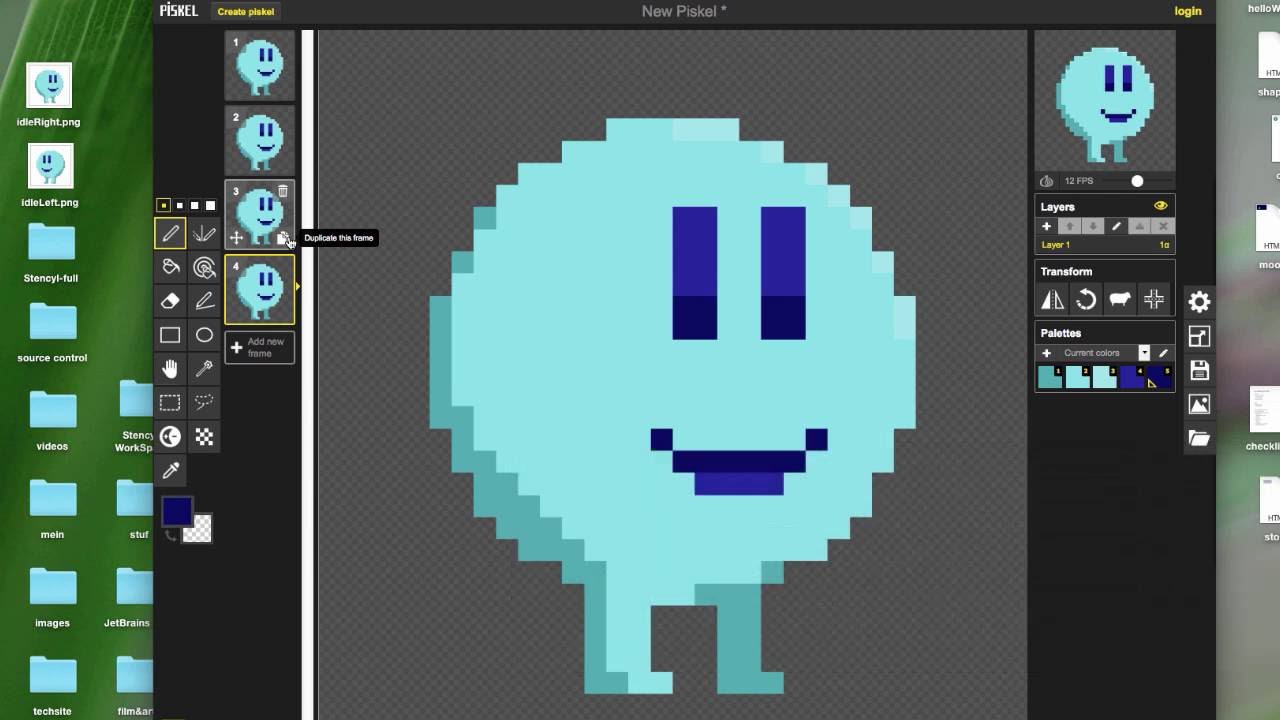This screenshot has height=720, width=1280.
Task: Open the Export image panel
Action: (x=1199, y=405)
